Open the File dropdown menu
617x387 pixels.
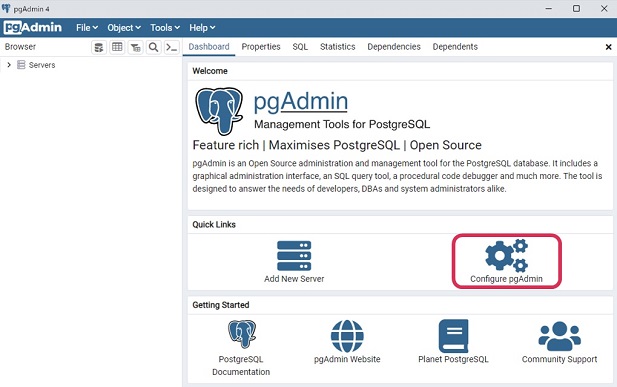tap(87, 28)
